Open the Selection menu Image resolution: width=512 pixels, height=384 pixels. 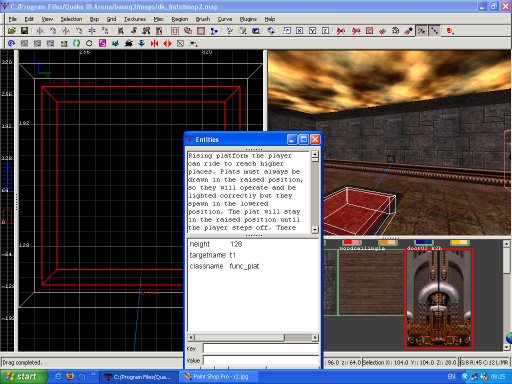tap(71, 19)
